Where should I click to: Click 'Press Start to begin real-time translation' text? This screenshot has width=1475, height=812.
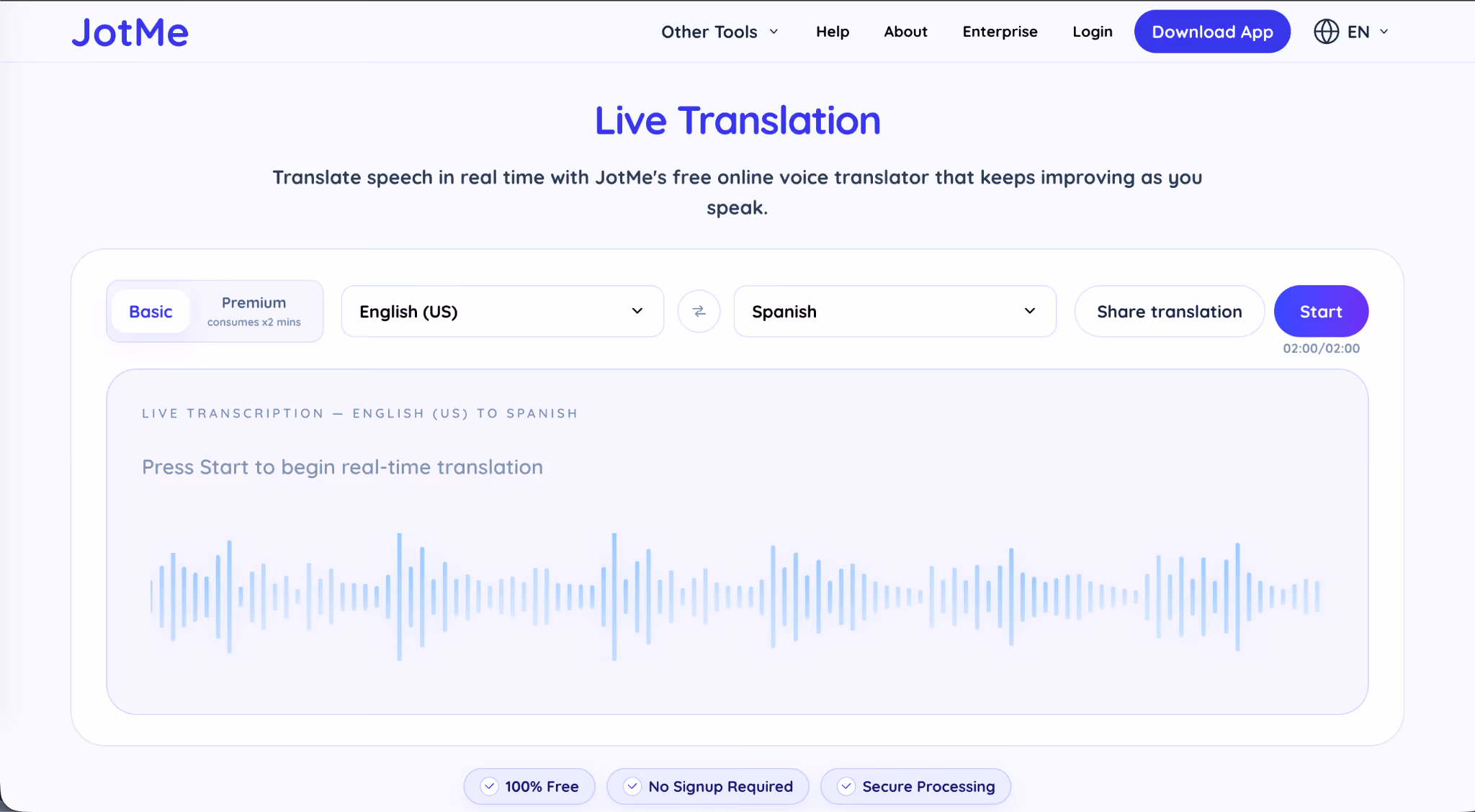click(342, 467)
